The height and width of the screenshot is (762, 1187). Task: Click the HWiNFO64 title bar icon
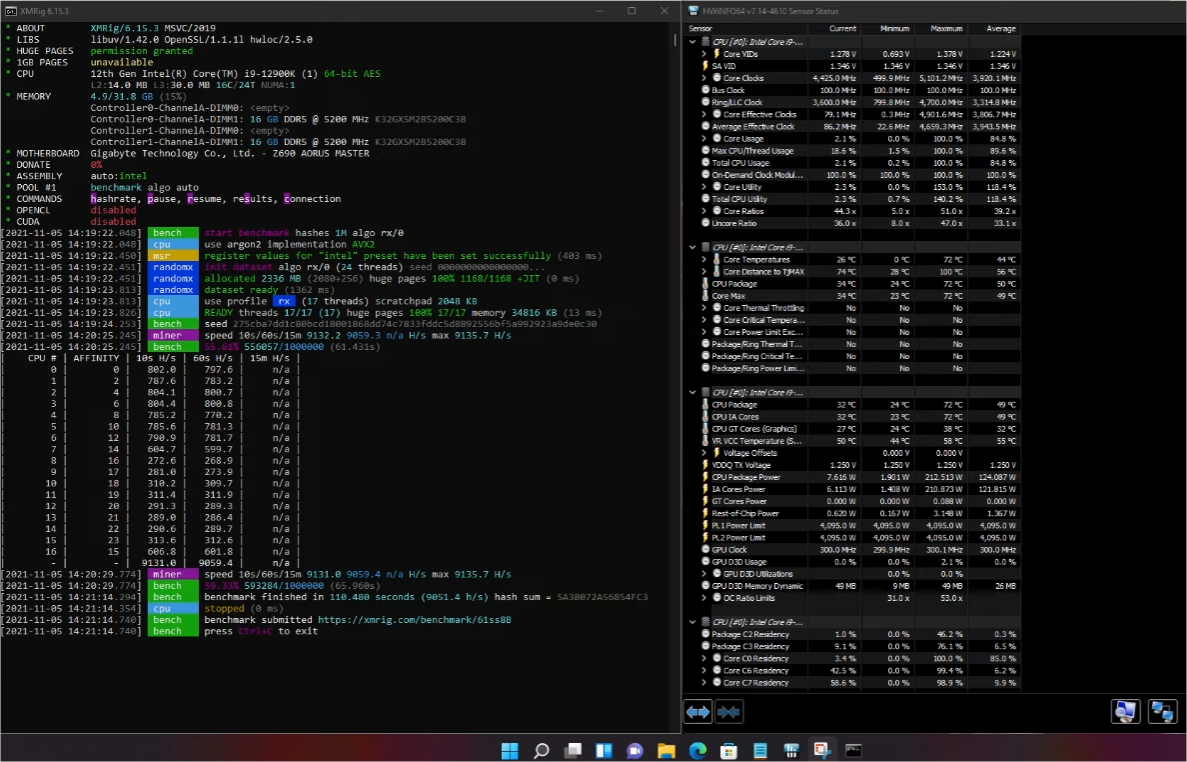(693, 11)
